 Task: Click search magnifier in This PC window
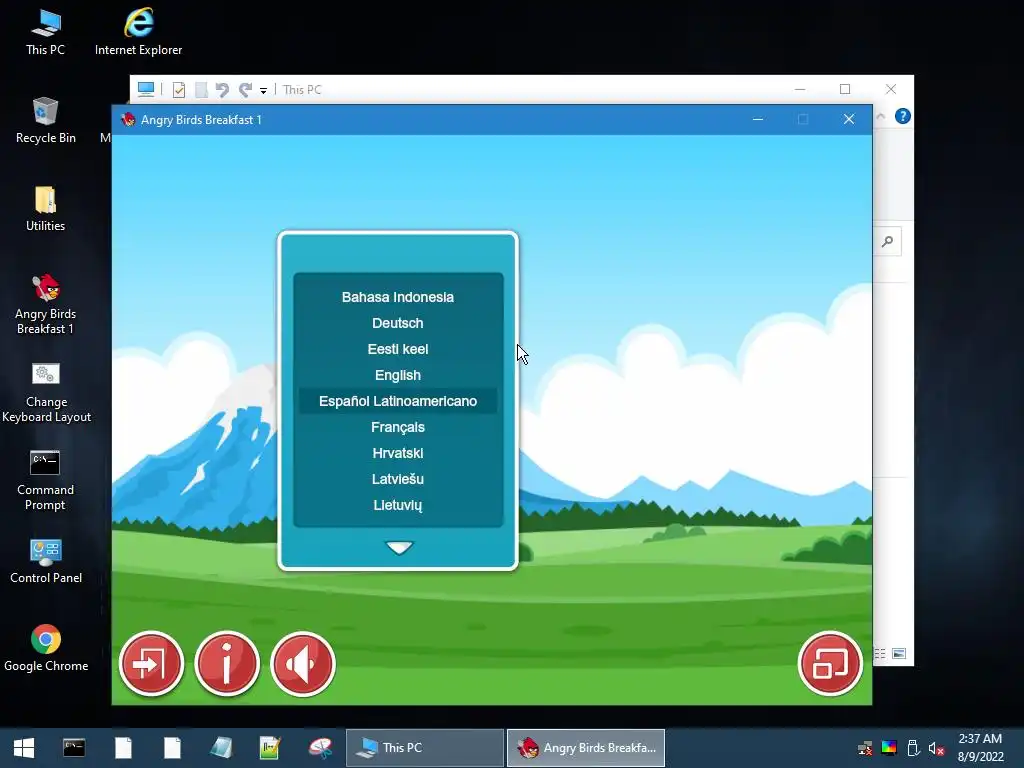click(x=887, y=242)
